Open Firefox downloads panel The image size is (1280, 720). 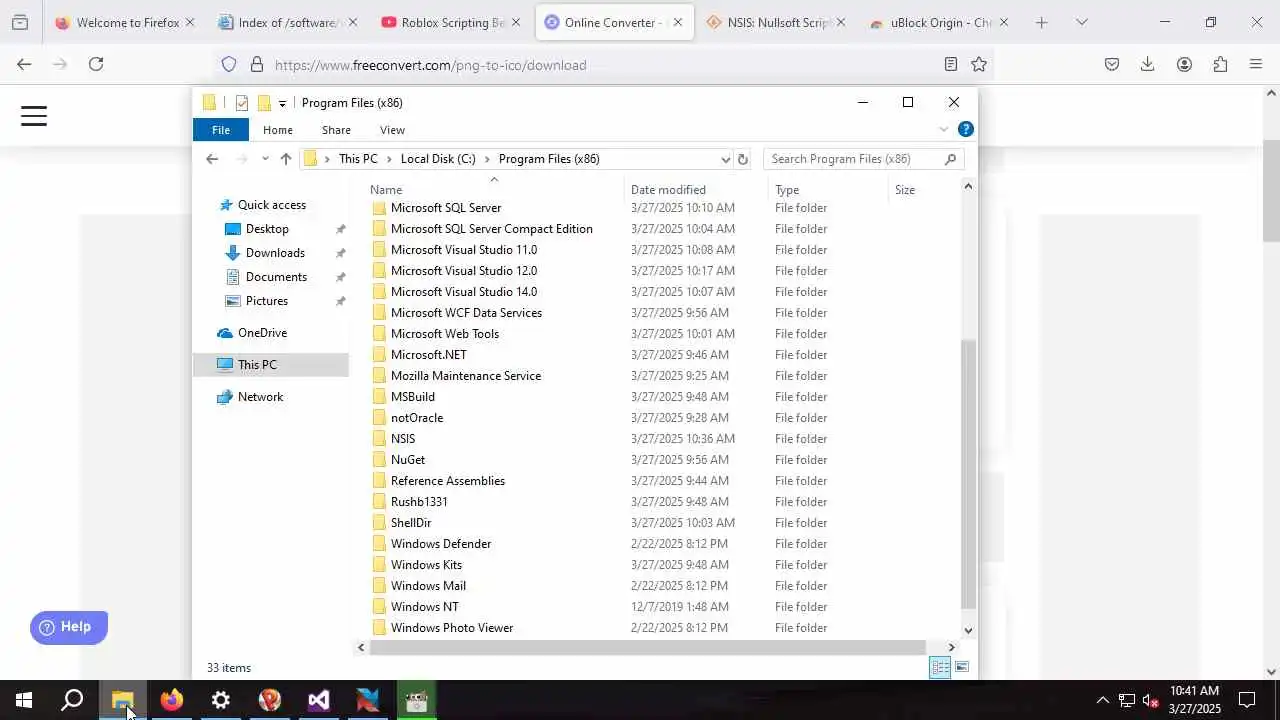click(1147, 64)
